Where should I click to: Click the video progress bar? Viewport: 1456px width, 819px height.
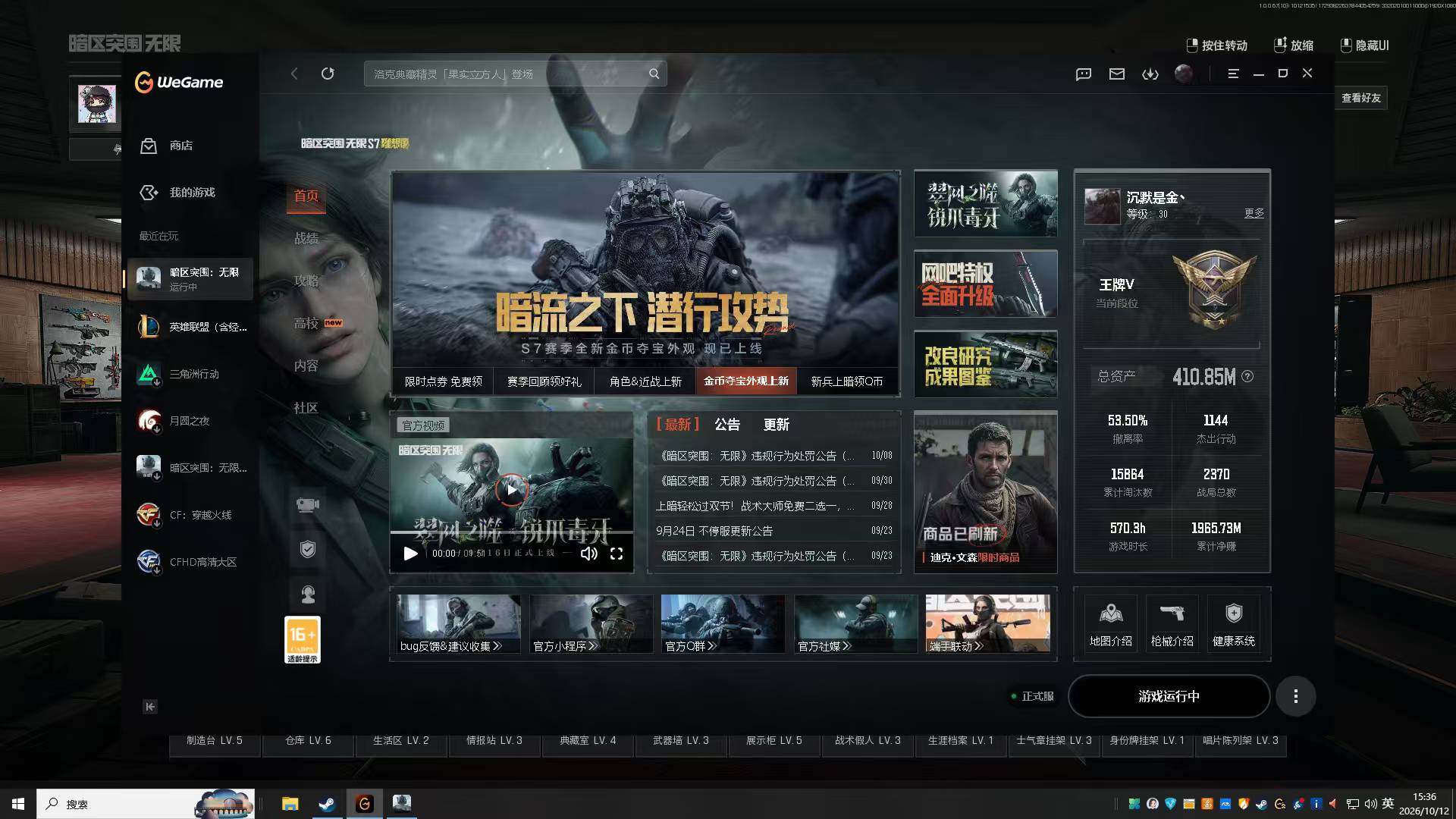tap(512, 533)
